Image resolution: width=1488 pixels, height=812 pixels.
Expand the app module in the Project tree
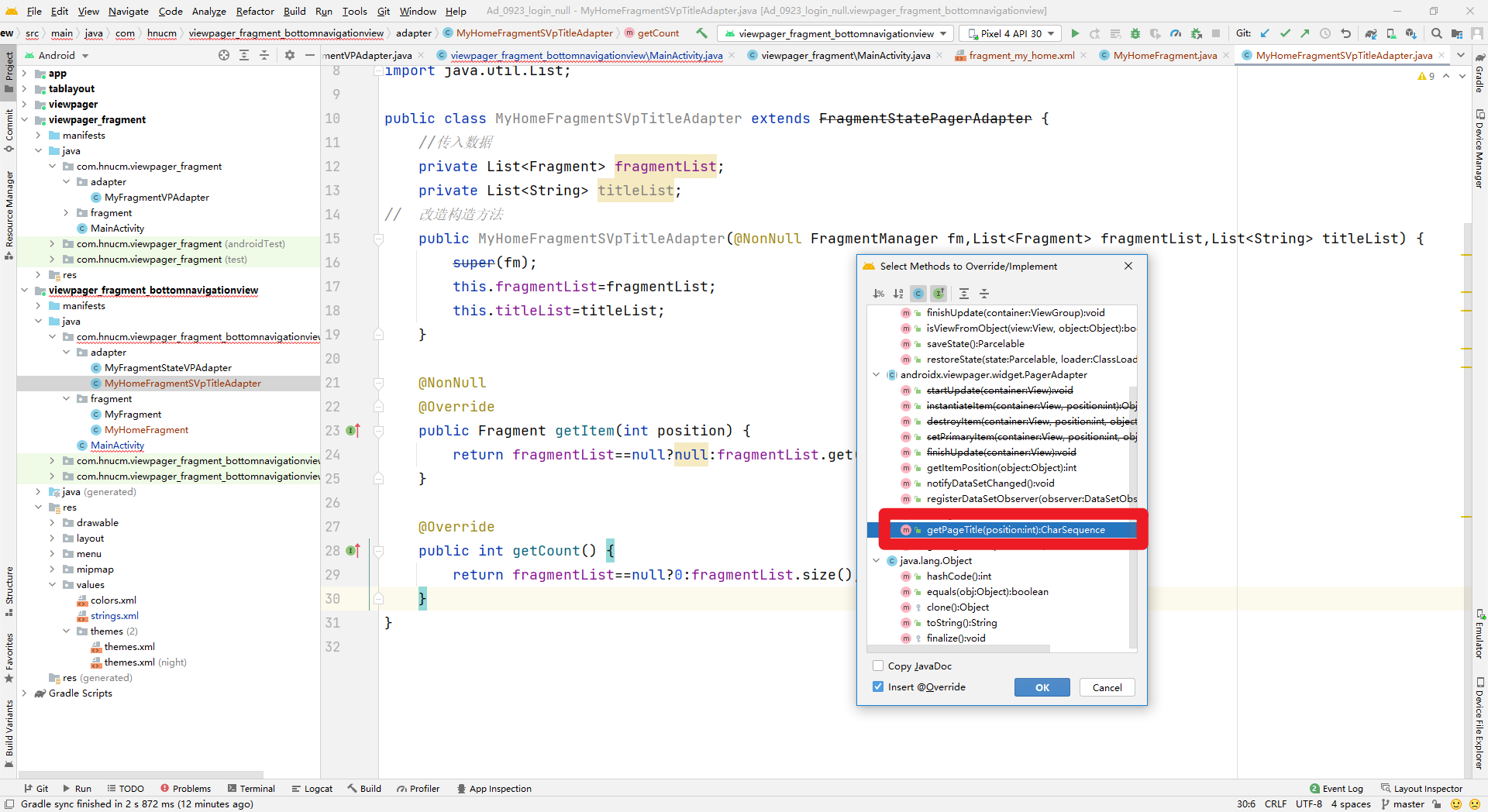pyautogui.click(x=24, y=74)
